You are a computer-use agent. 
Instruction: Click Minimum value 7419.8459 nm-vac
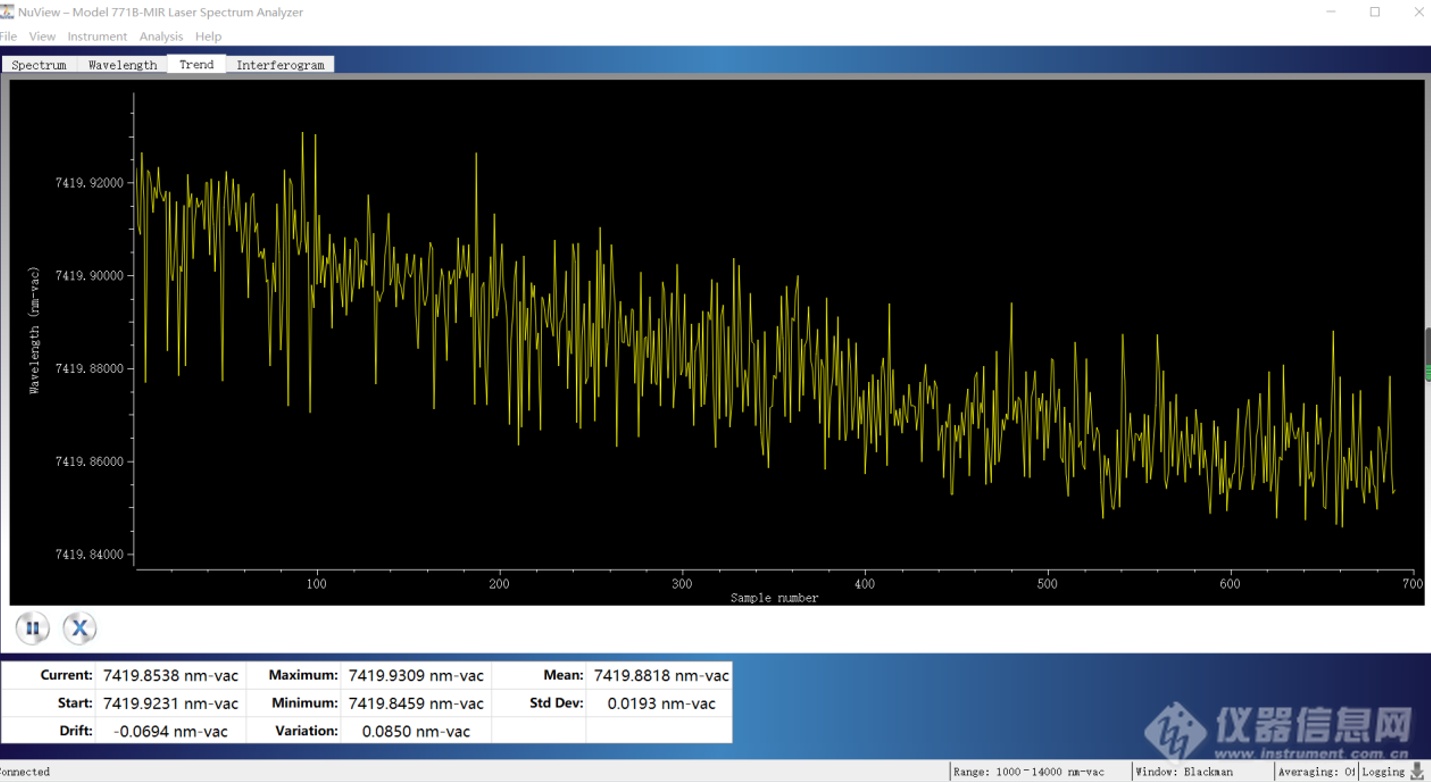pos(416,703)
